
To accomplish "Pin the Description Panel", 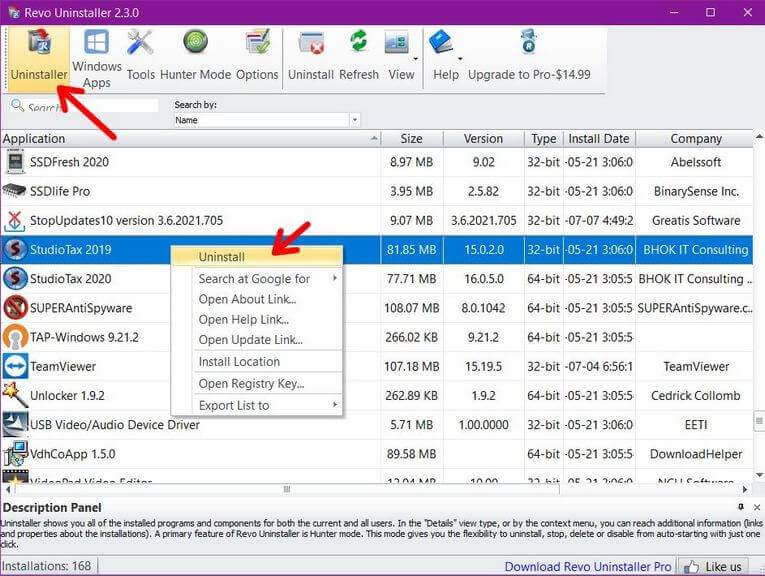I will [x=741, y=507].
